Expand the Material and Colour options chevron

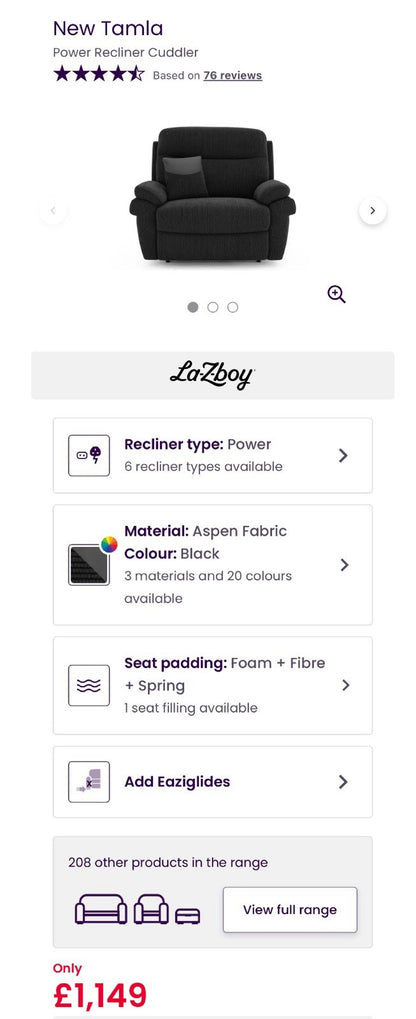click(344, 565)
